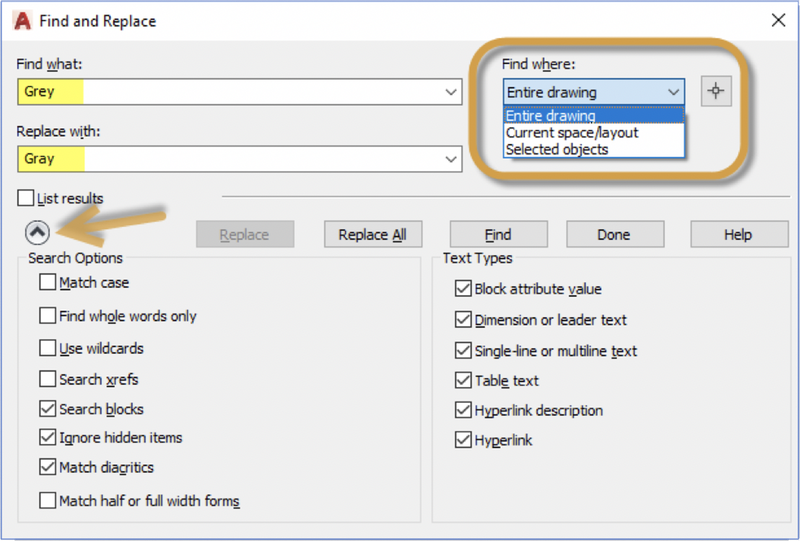Uncheck Table text type

pos(463,380)
